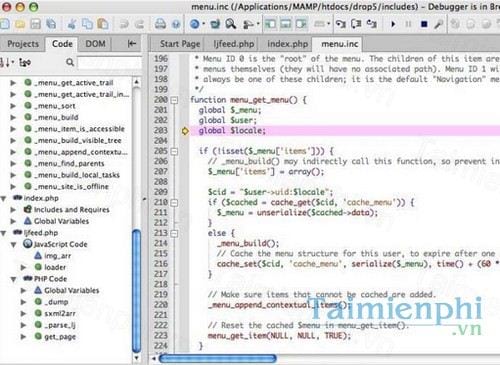500x365 pixels.
Task: Click the Copy icon in toolbar
Action: point(87,24)
